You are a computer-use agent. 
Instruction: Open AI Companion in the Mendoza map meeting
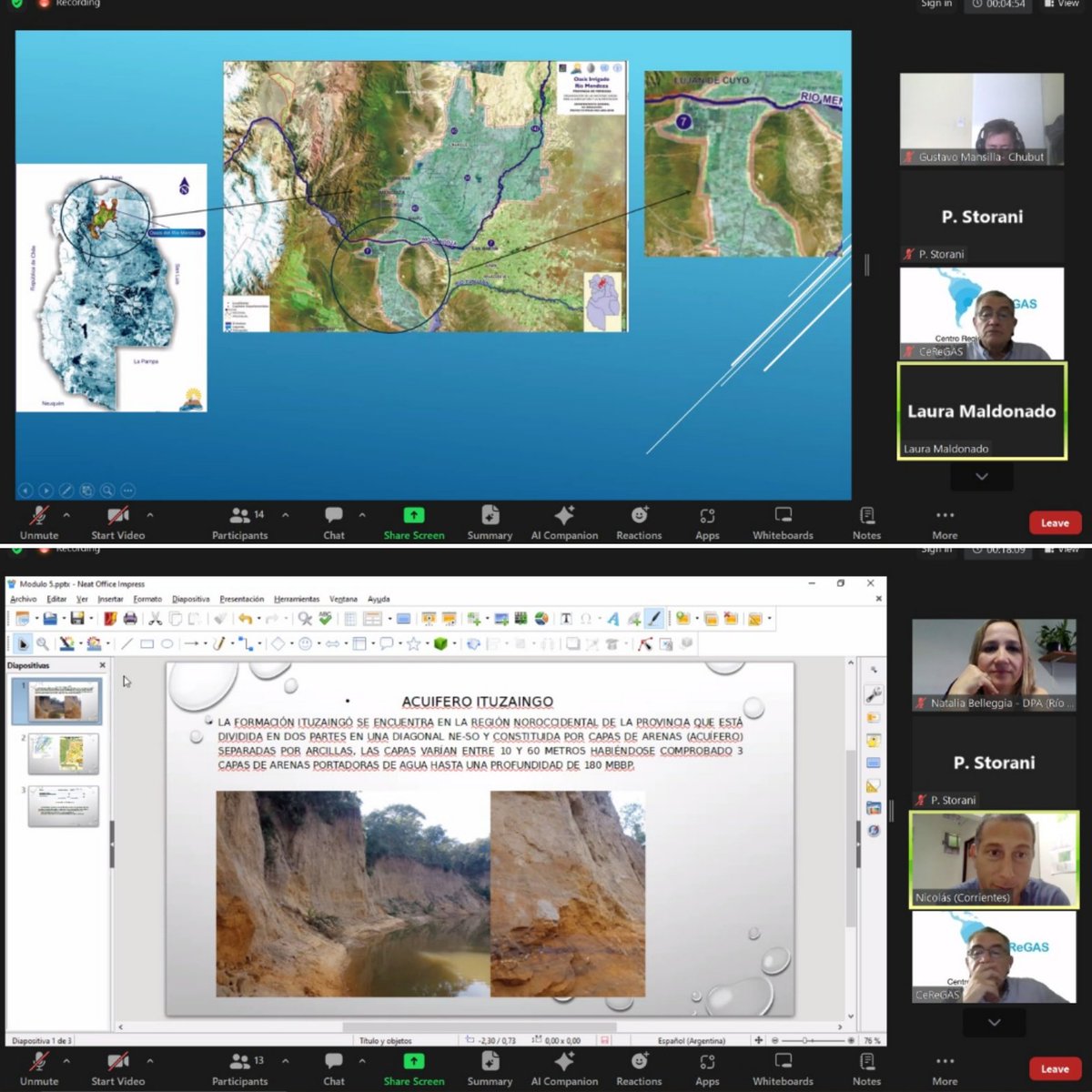[x=564, y=522]
